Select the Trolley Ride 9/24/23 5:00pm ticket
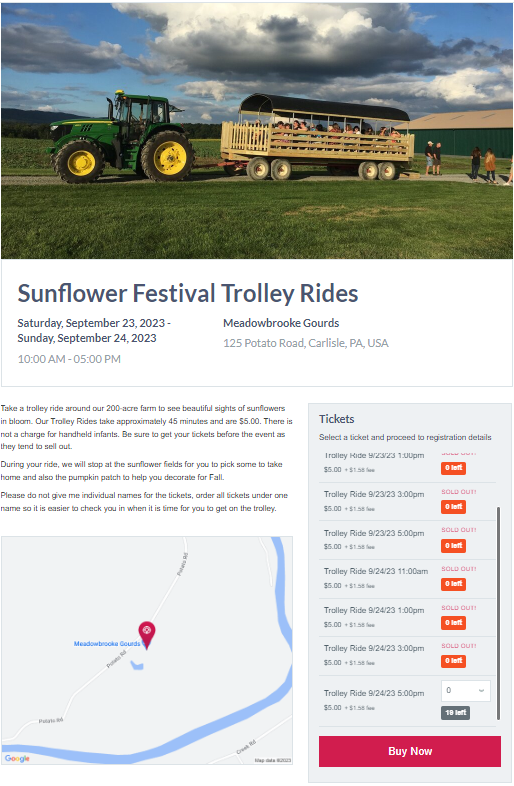The height and width of the screenshot is (786, 514). [374, 693]
